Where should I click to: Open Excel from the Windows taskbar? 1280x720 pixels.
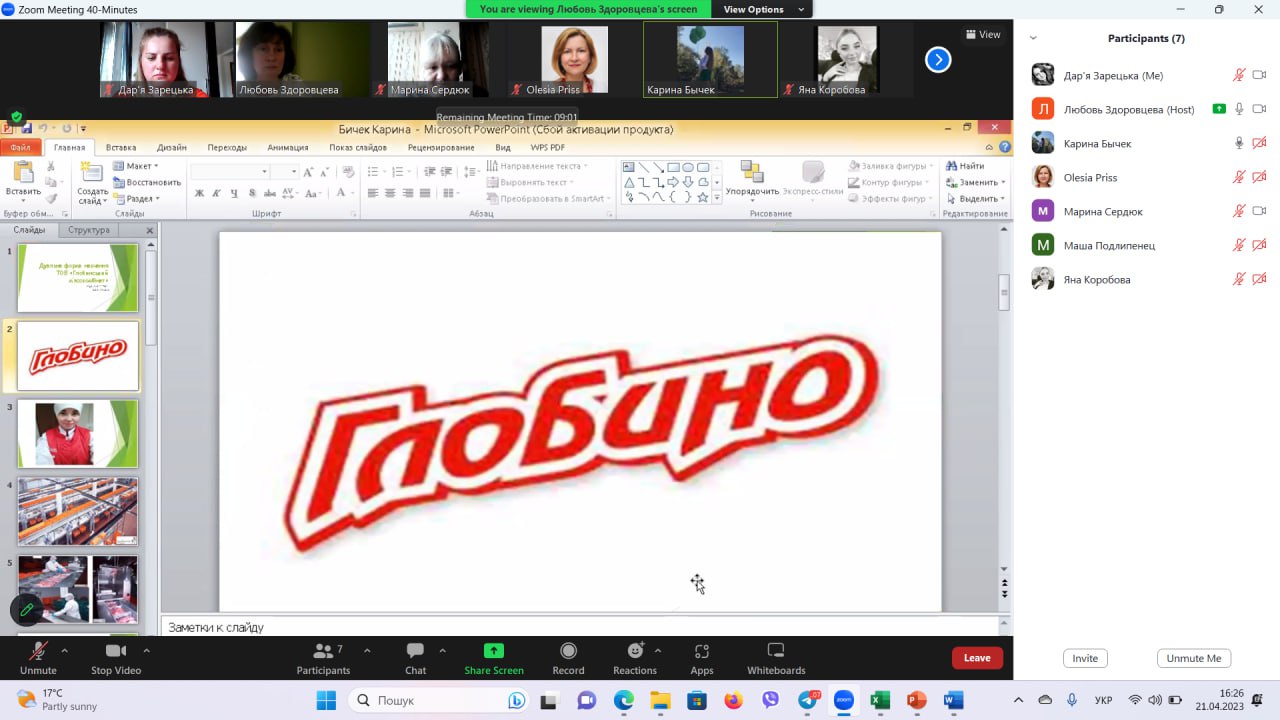tap(880, 700)
